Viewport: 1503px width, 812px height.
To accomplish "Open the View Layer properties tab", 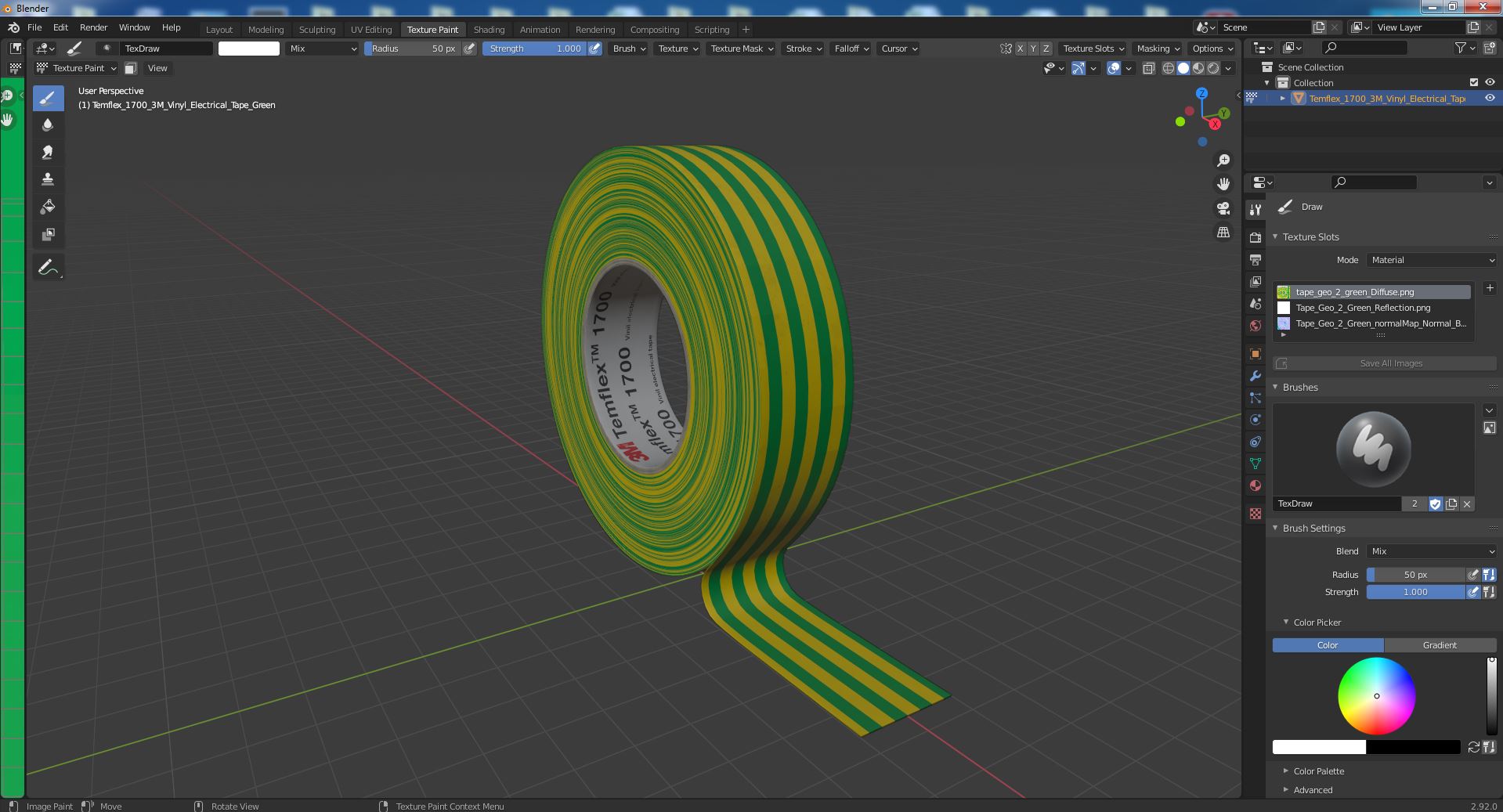I will pos(1256,281).
